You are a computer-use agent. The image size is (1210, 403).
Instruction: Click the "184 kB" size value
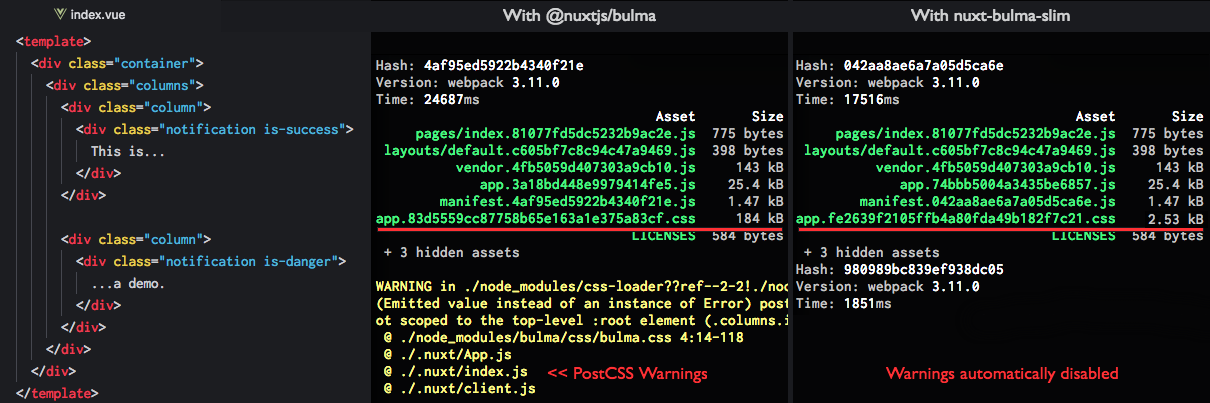click(761, 218)
